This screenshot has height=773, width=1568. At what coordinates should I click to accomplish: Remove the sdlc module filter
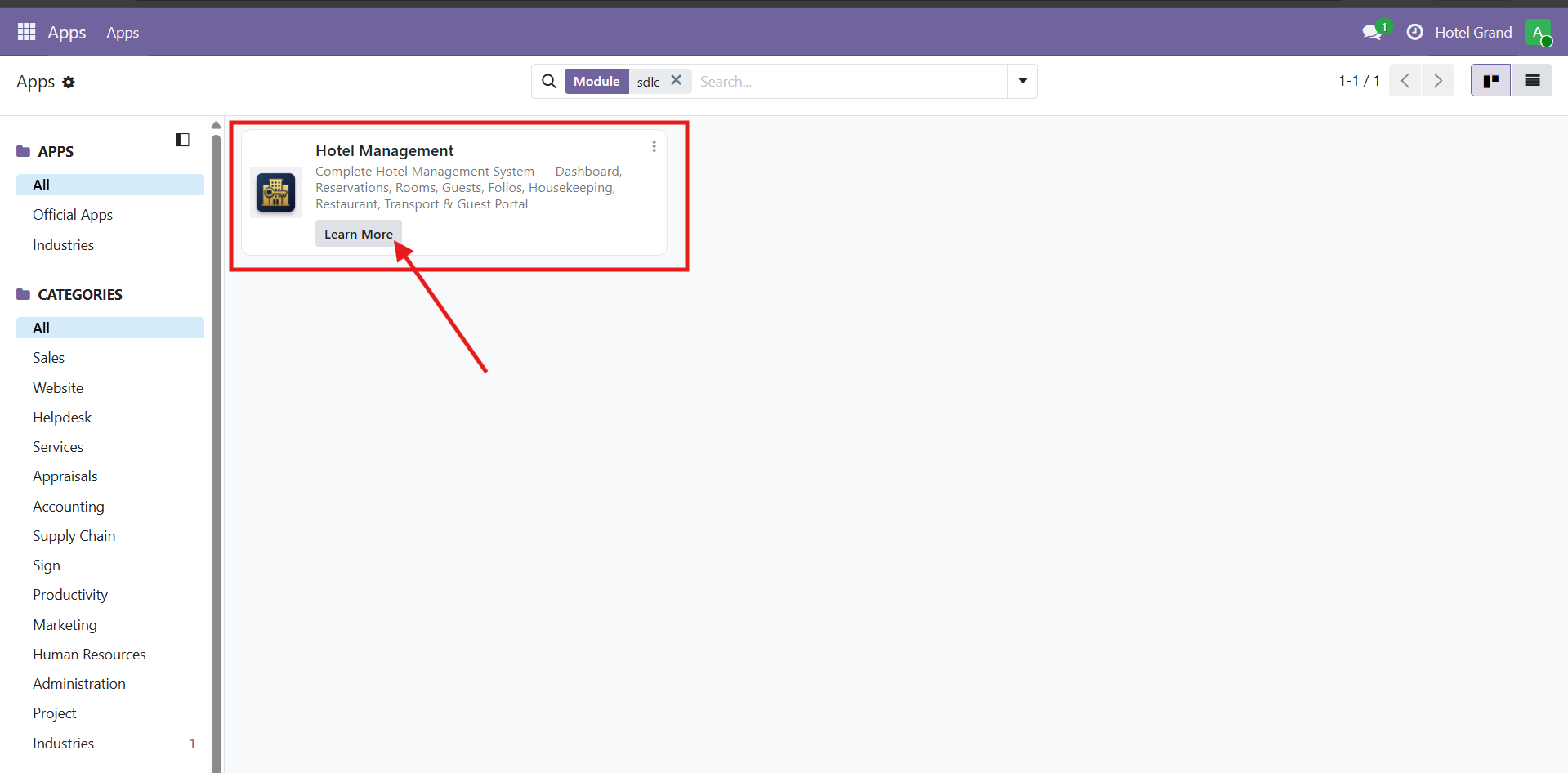(677, 81)
